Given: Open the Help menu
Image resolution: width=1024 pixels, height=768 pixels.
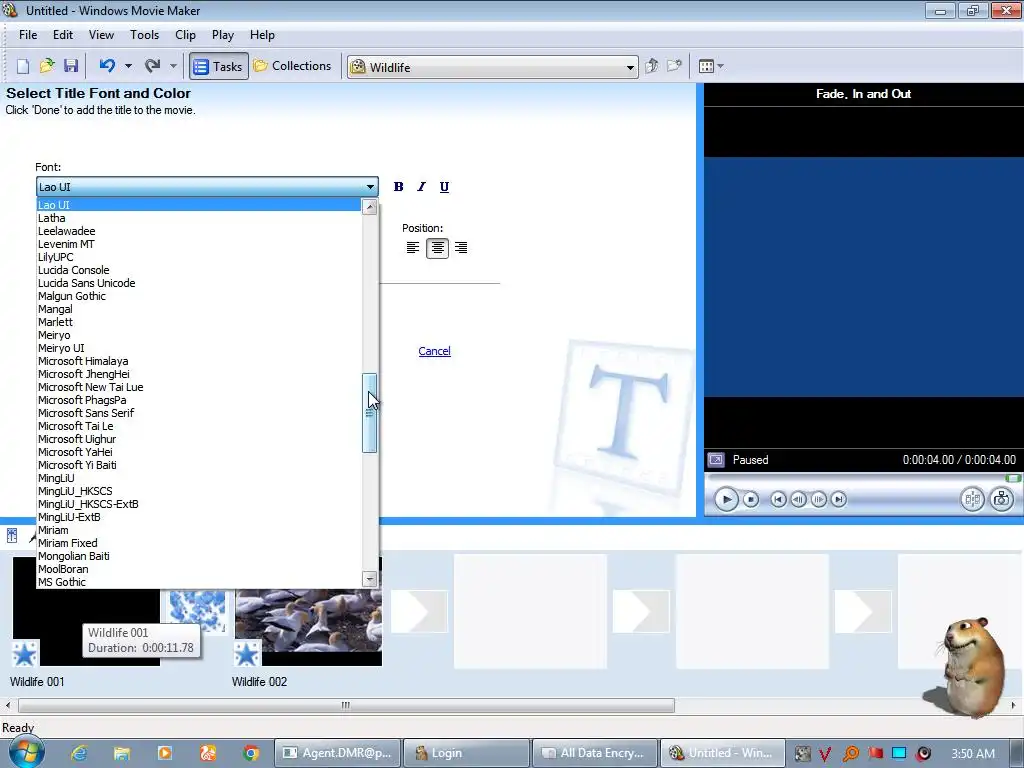Looking at the screenshot, I should tap(263, 35).
